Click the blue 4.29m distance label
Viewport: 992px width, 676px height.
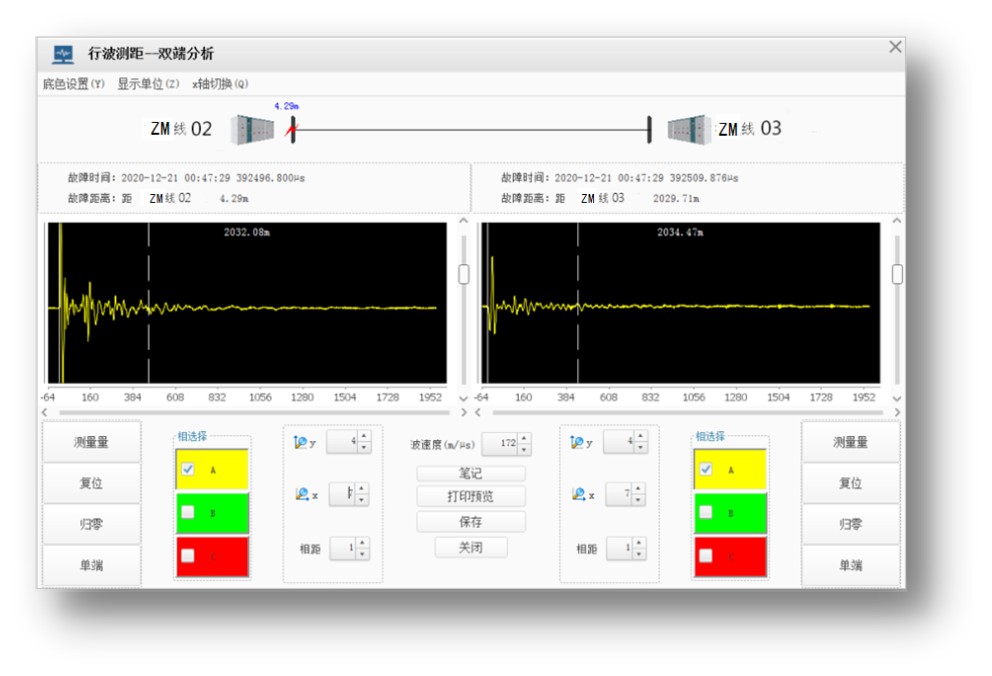point(287,106)
